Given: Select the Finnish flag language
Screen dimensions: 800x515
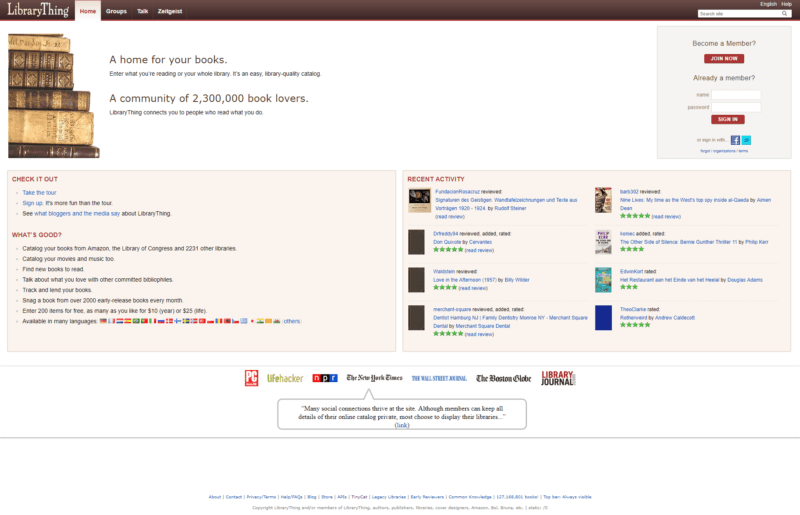Looking at the screenshot, I should point(178,321).
